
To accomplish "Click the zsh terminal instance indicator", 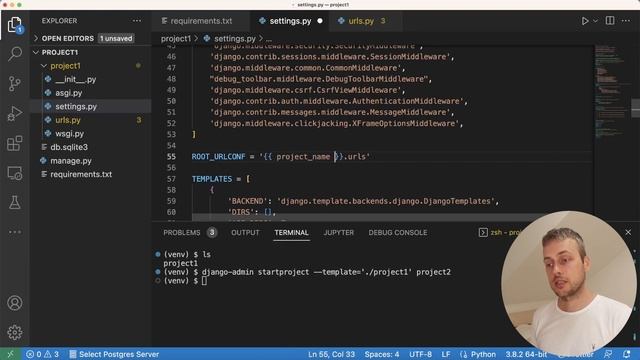I will click(x=501, y=232).
